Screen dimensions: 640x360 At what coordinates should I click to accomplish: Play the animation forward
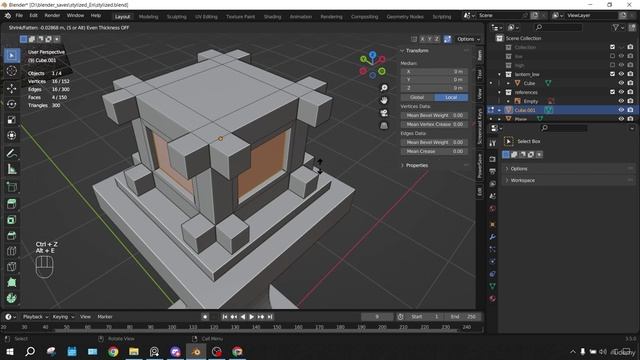coord(252,317)
